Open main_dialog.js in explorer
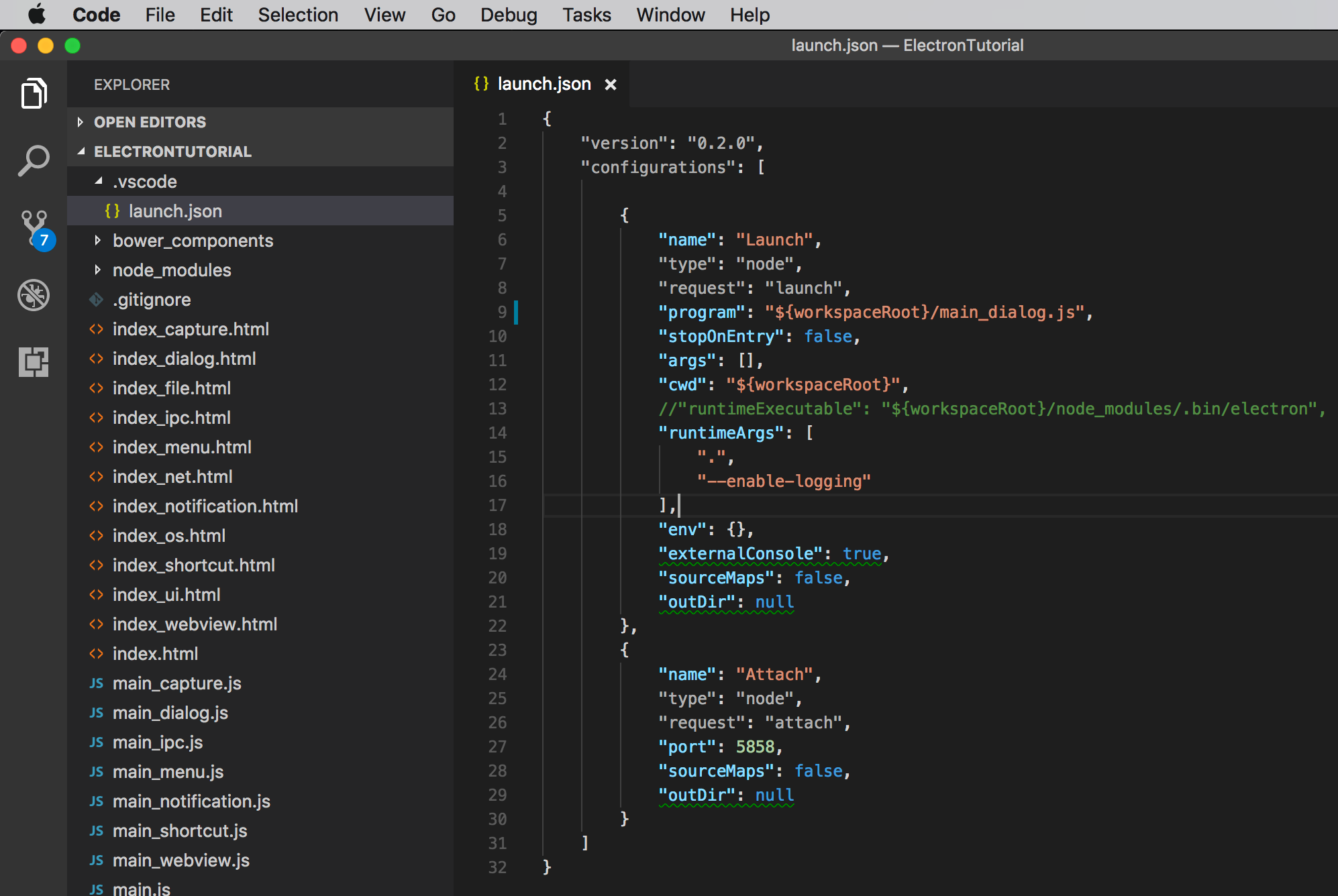This screenshot has height=896, width=1338. [x=260, y=713]
